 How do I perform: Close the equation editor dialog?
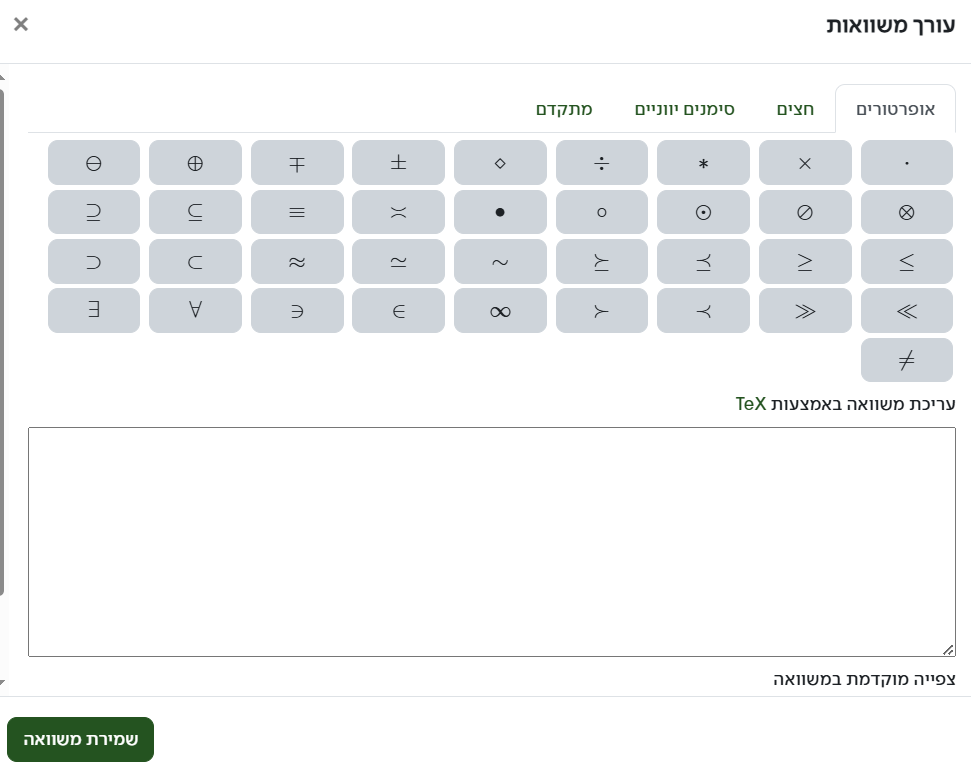[21, 24]
